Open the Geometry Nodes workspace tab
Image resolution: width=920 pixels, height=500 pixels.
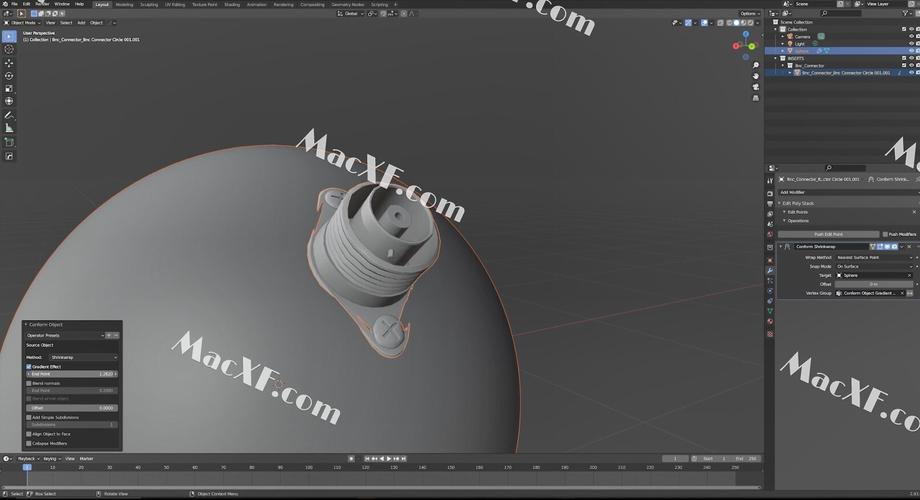click(x=348, y=4)
